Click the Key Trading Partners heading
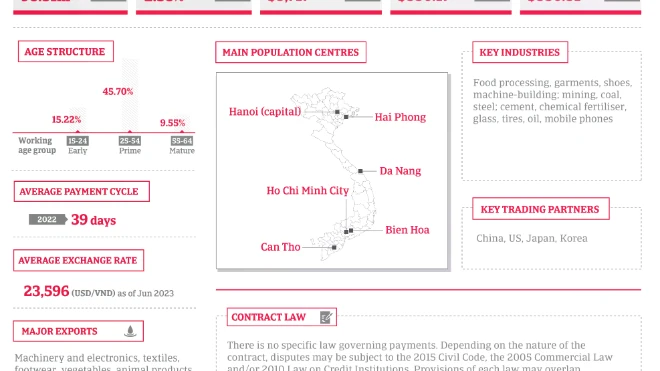The width and height of the screenshot is (660, 371). (540, 209)
